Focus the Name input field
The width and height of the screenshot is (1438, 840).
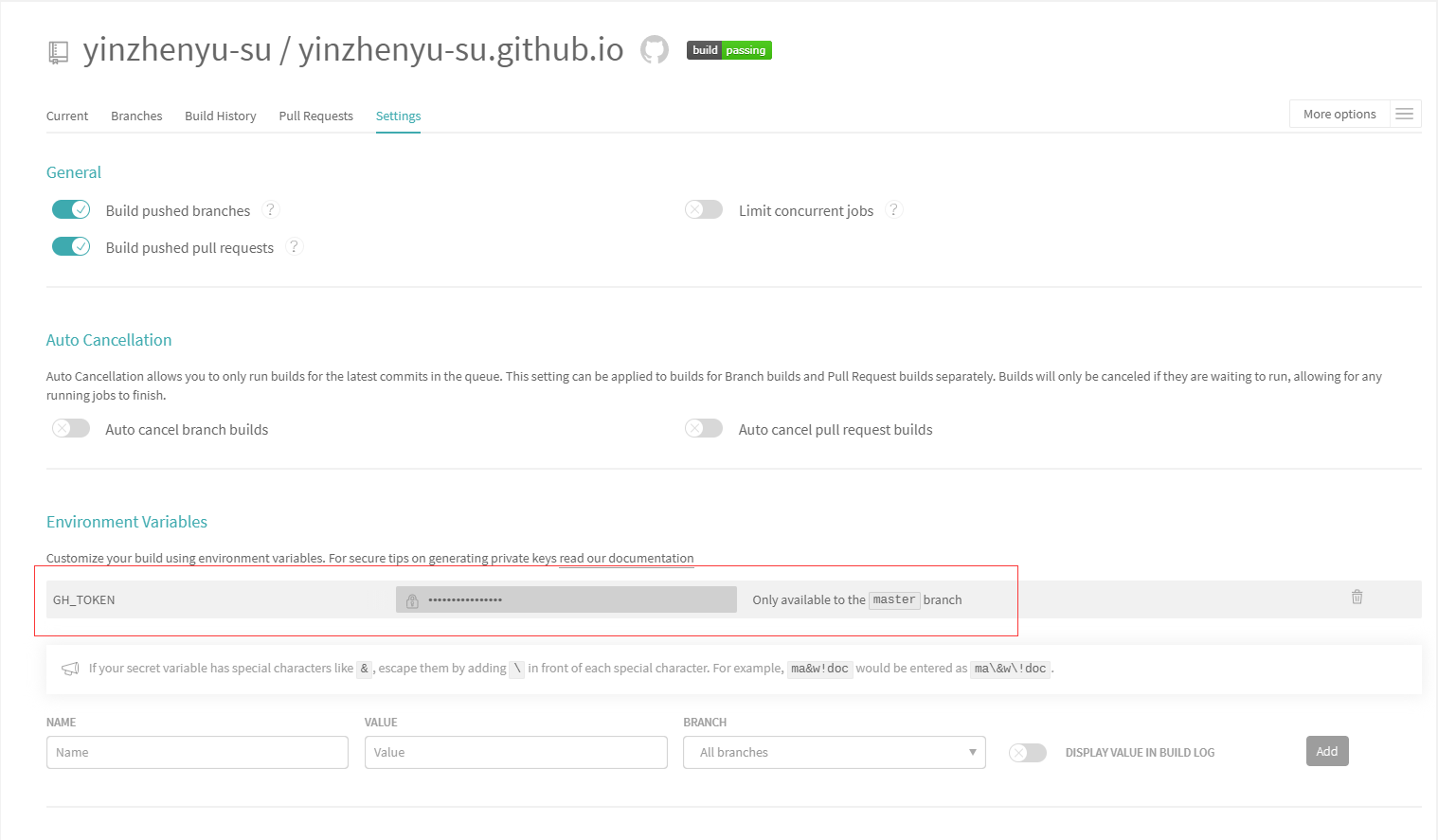click(197, 752)
